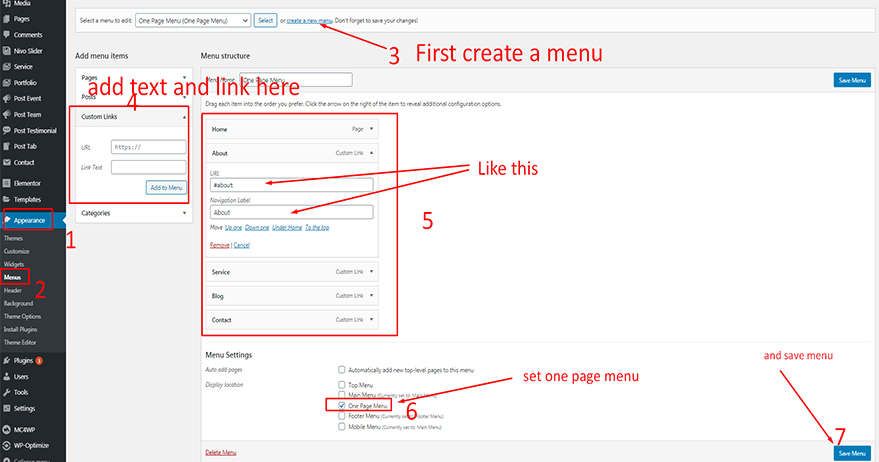
Task: Go to Theme Options under Appearance
Action: click(x=20, y=316)
